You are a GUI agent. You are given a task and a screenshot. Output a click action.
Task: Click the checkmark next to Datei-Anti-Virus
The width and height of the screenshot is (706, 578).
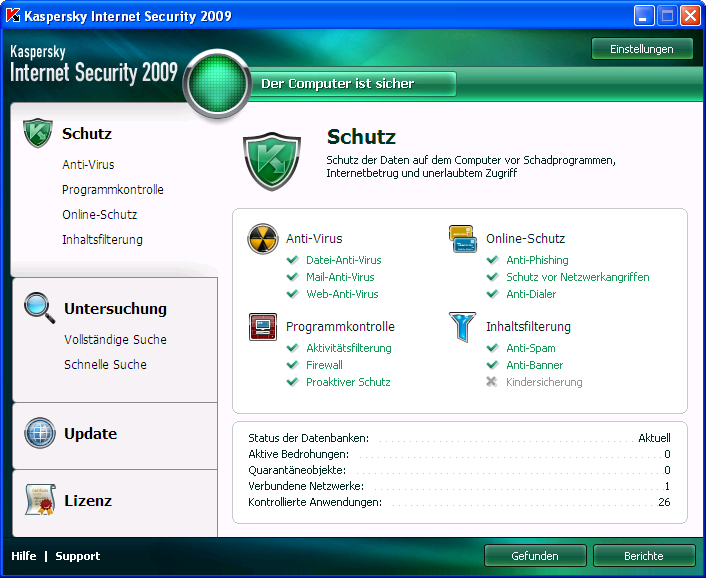tap(293, 260)
